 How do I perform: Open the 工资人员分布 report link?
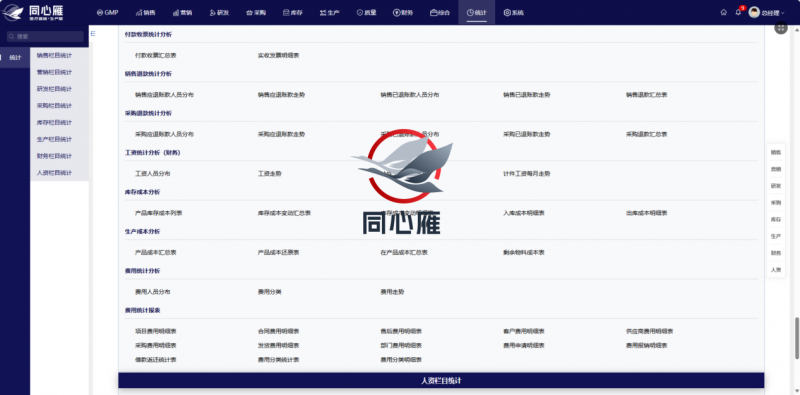tap(153, 174)
